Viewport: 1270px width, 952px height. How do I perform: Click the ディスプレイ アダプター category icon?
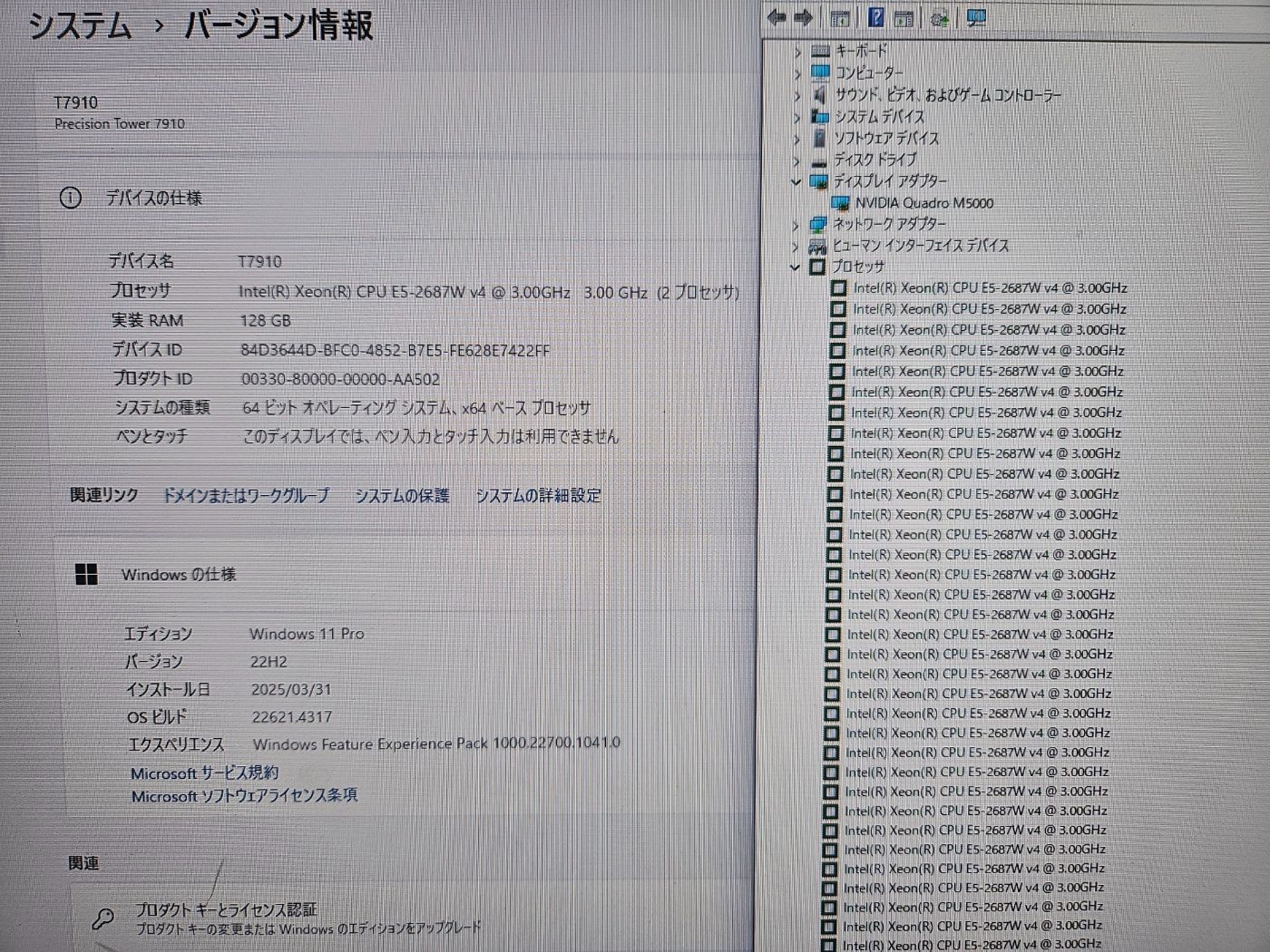(x=818, y=181)
